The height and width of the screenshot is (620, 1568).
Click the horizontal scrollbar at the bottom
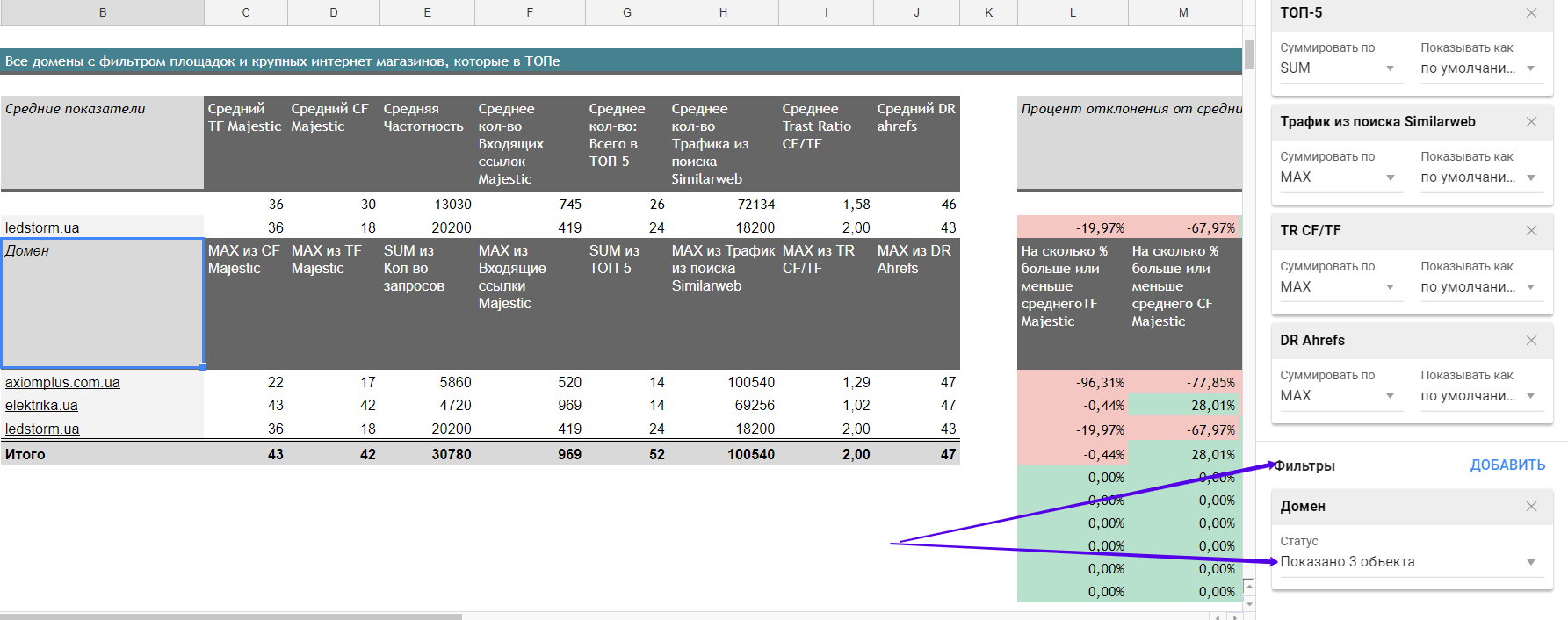point(230,616)
